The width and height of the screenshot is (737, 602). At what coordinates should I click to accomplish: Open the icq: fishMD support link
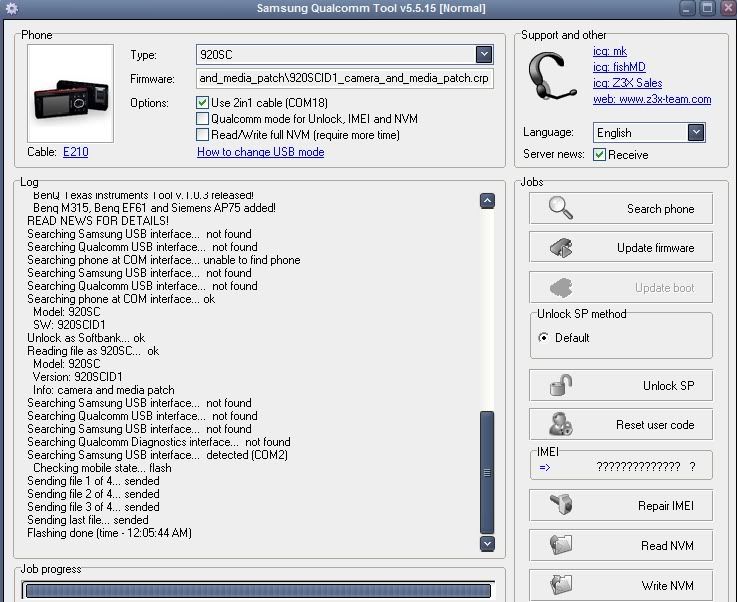click(x=619, y=67)
